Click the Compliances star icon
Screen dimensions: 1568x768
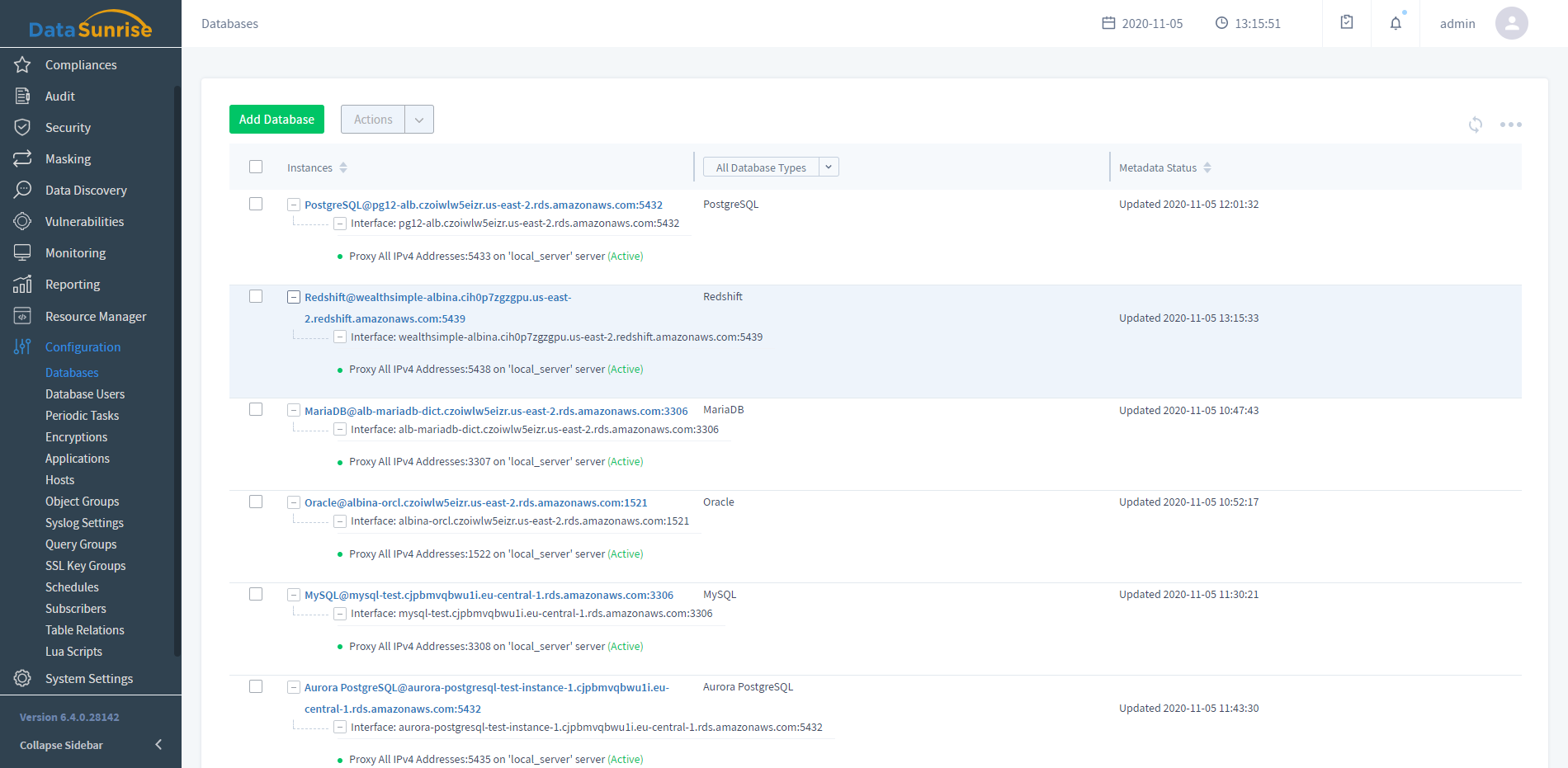22,64
